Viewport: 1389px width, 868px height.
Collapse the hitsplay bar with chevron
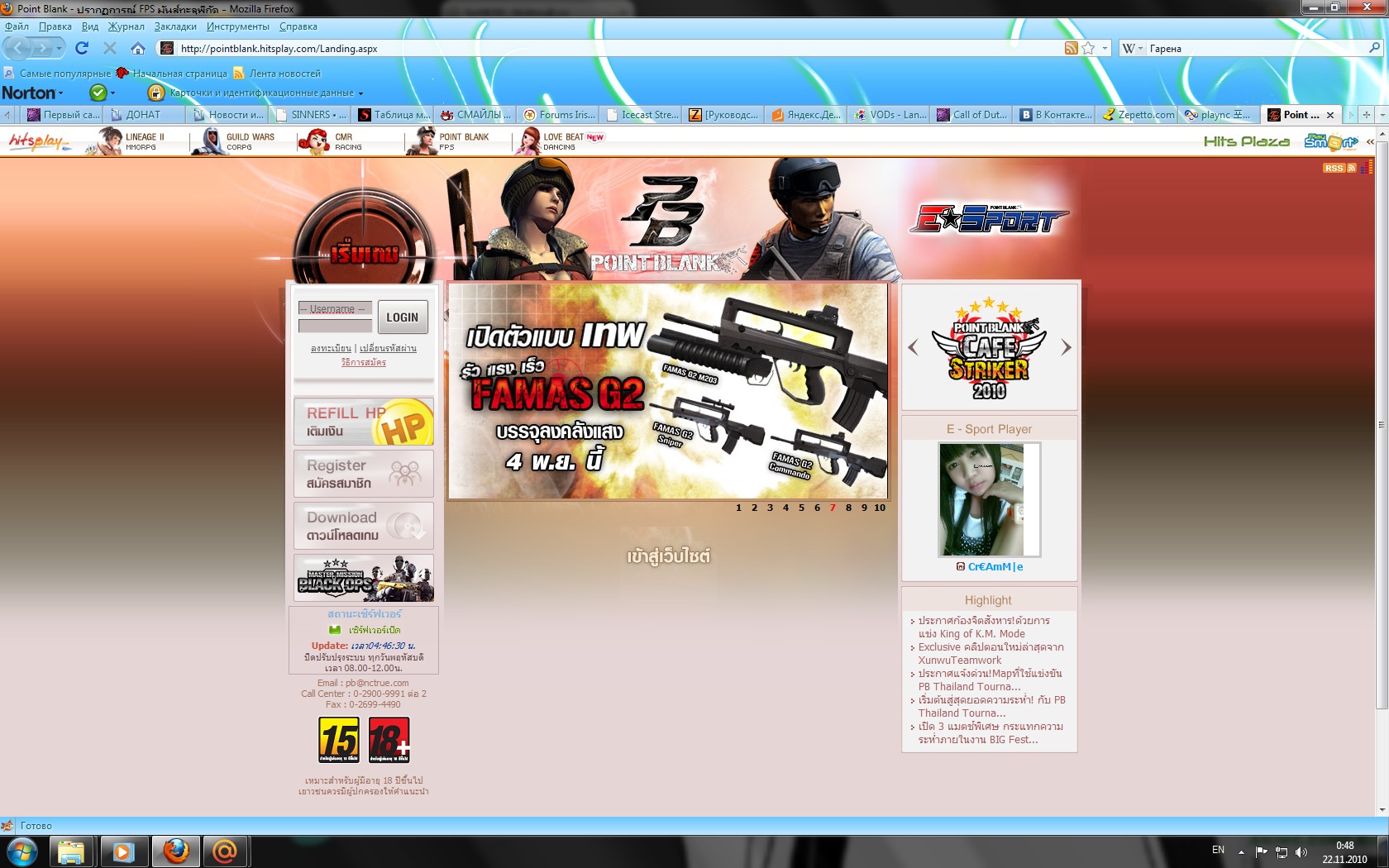pyautogui.click(x=1370, y=141)
